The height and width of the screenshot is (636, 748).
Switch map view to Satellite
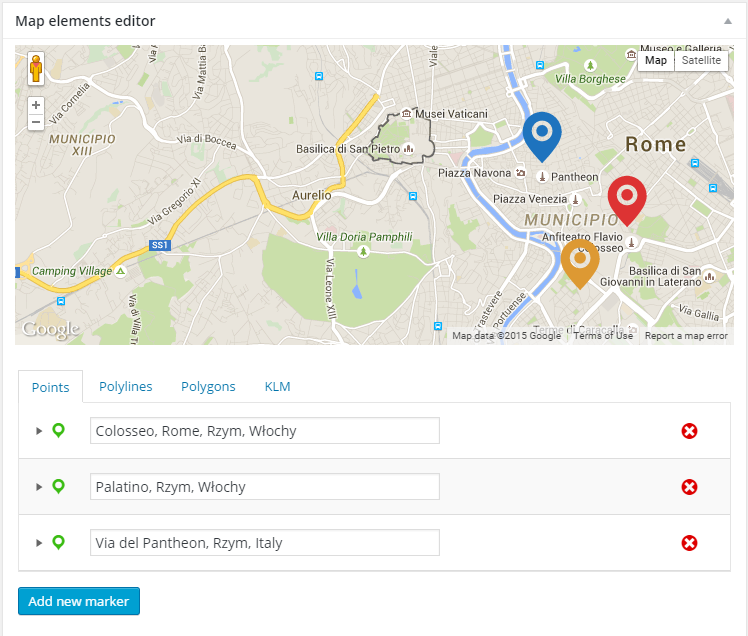point(701,60)
